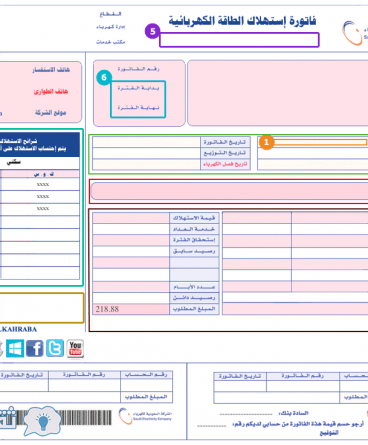Open the Twitter bird icon
This screenshot has height=445, width=368.
tap(55, 348)
